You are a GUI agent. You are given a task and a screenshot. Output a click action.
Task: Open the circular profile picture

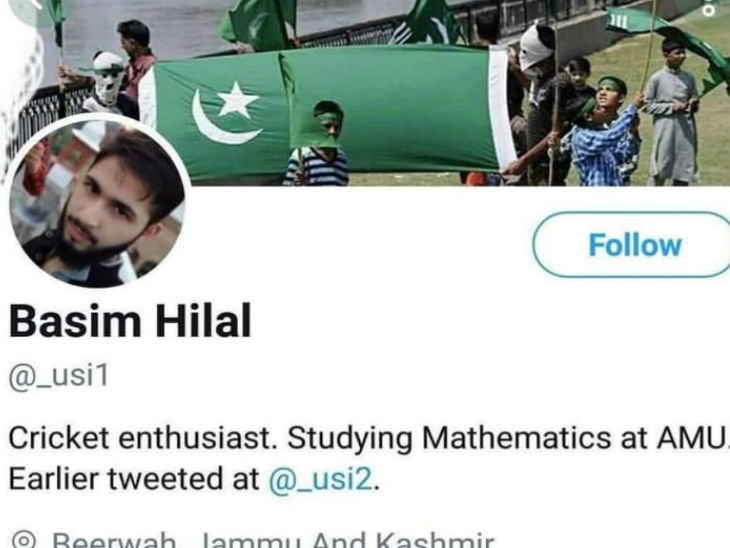(97, 202)
